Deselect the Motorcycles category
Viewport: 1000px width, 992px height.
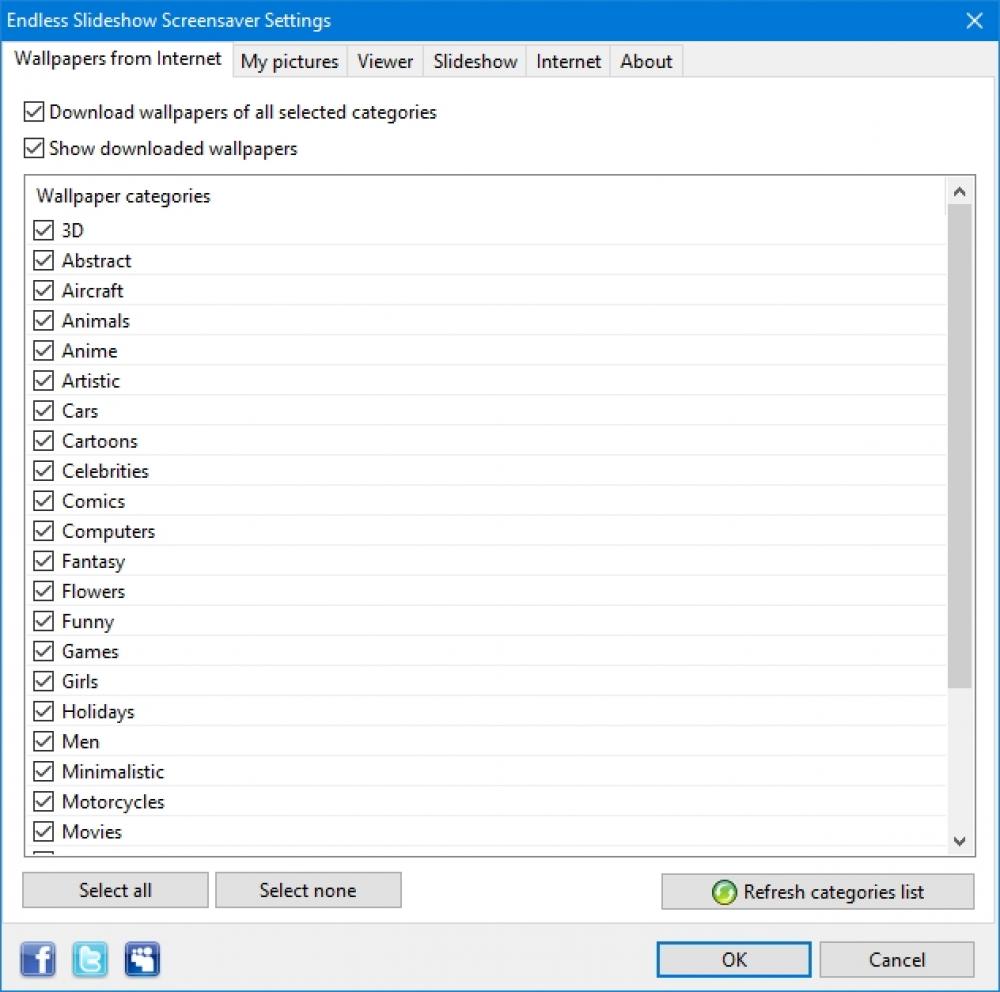(x=44, y=801)
